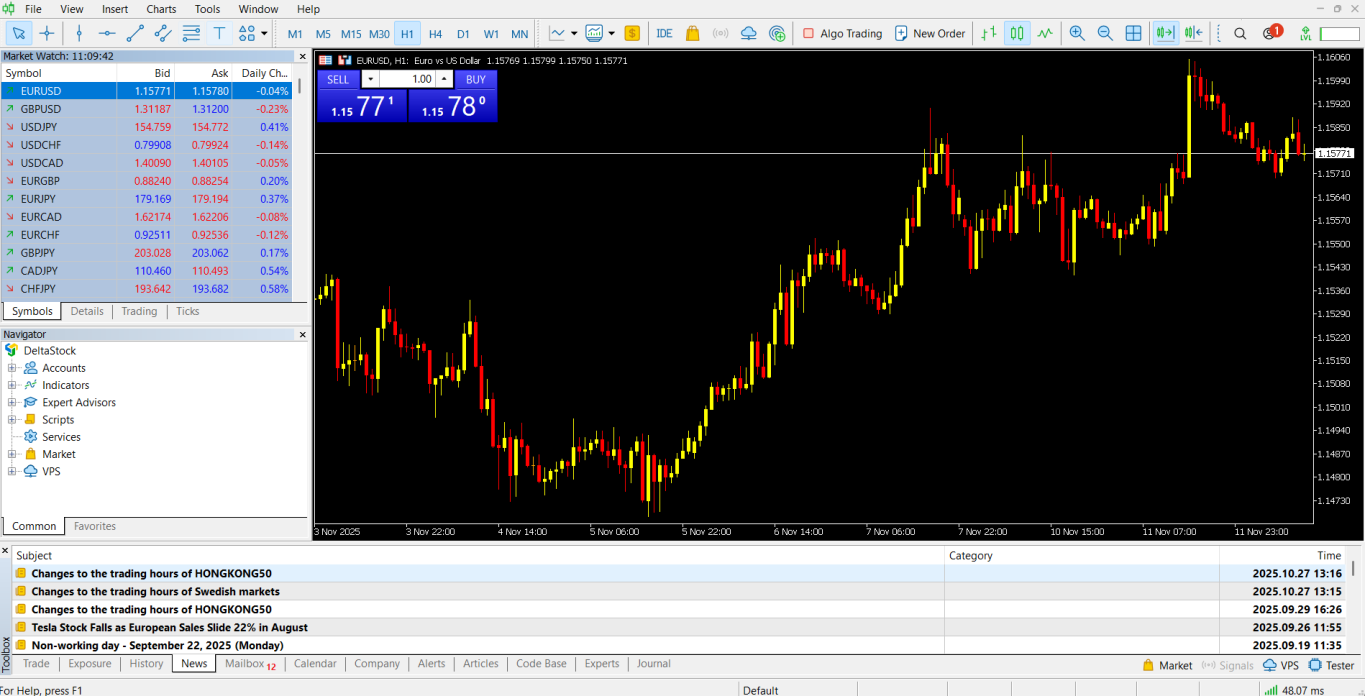
Task: Click the zoom in magnifier icon
Action: click(1077, 33)
